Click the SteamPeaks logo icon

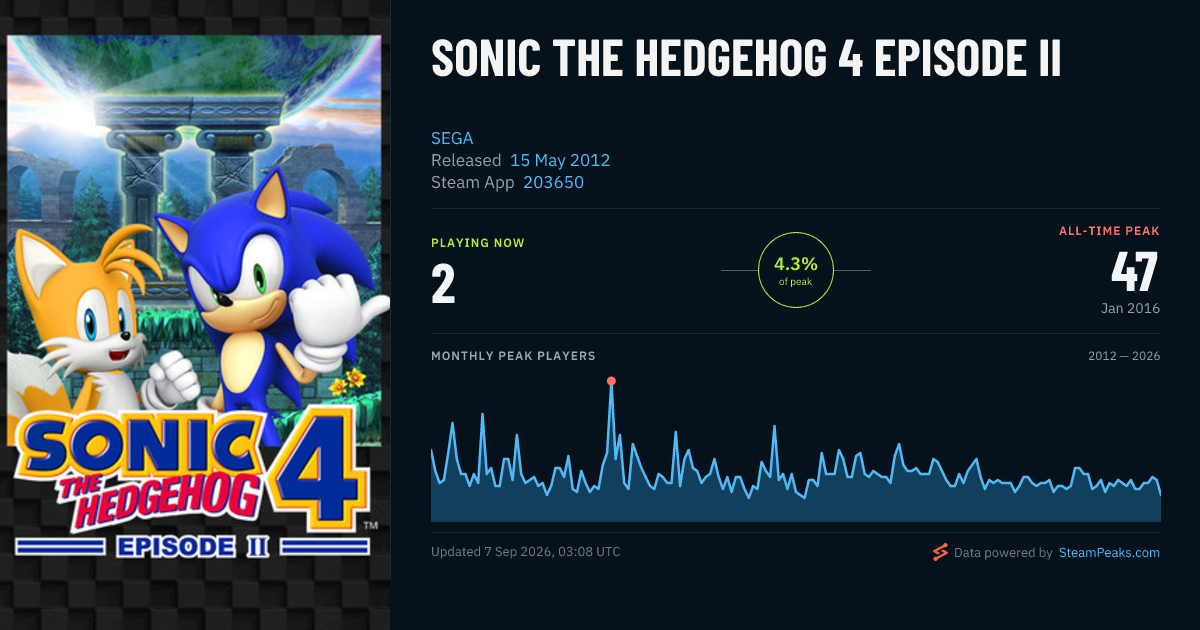940,552
